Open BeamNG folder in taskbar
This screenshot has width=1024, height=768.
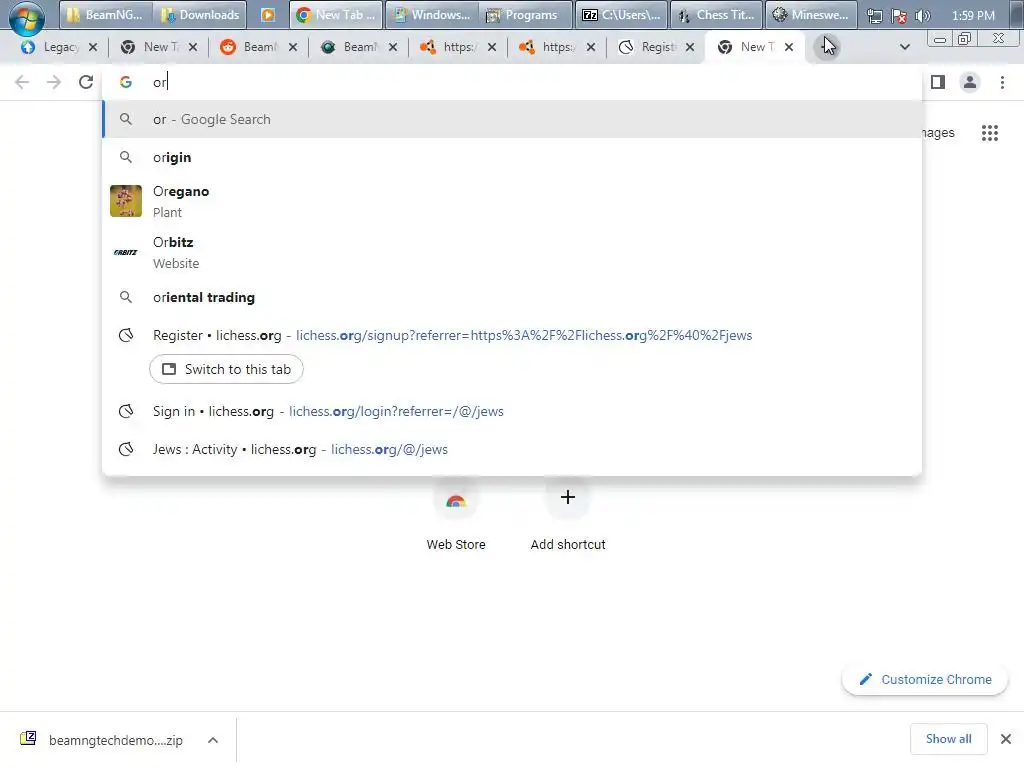point(106,15)
